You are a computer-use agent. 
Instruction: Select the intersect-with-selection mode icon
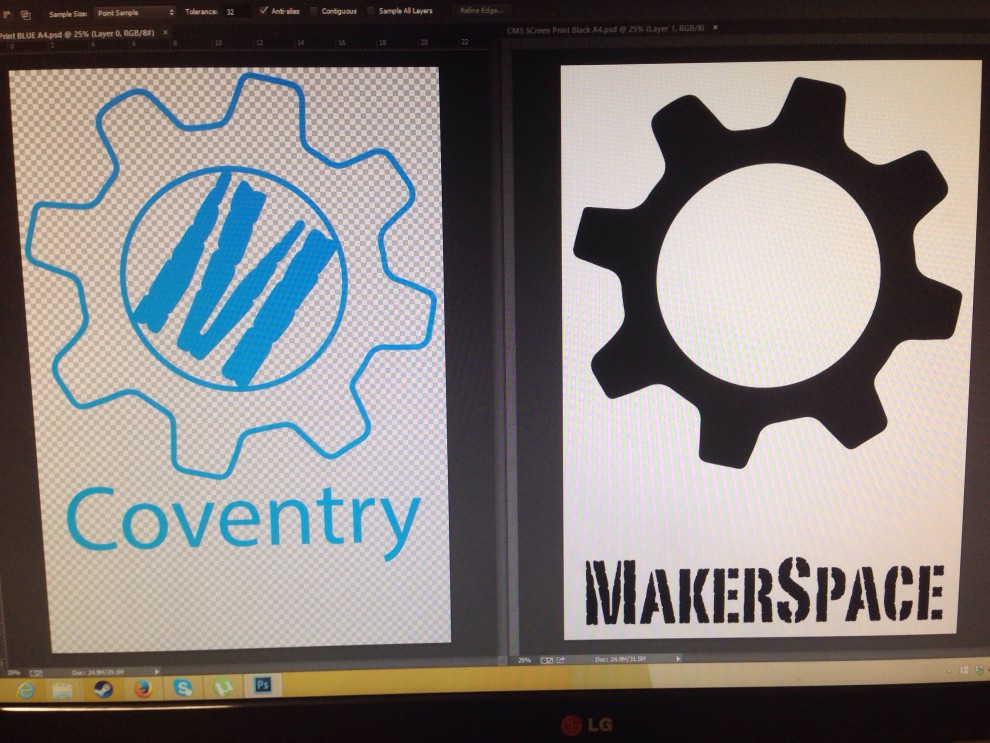(26, 14)
